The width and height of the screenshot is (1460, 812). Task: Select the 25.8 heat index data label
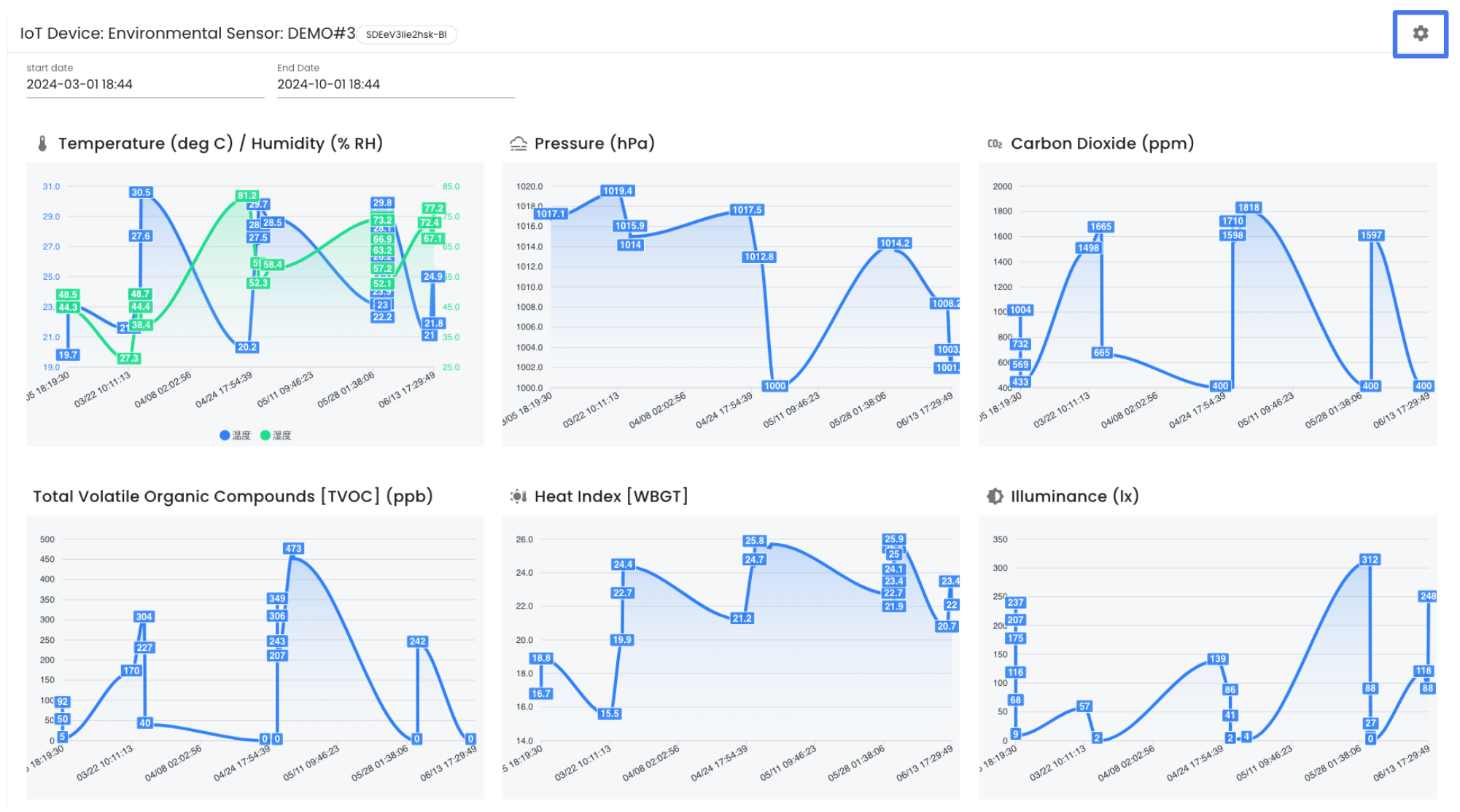(x=755, y=541)
